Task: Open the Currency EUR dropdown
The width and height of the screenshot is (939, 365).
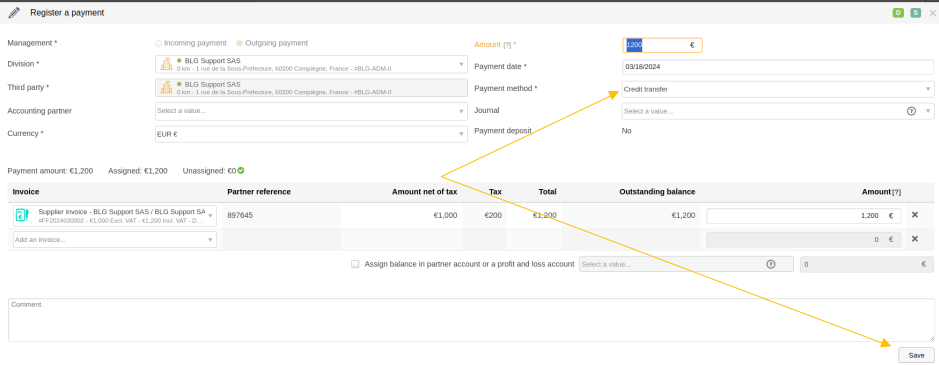Action: coord(311,134)
